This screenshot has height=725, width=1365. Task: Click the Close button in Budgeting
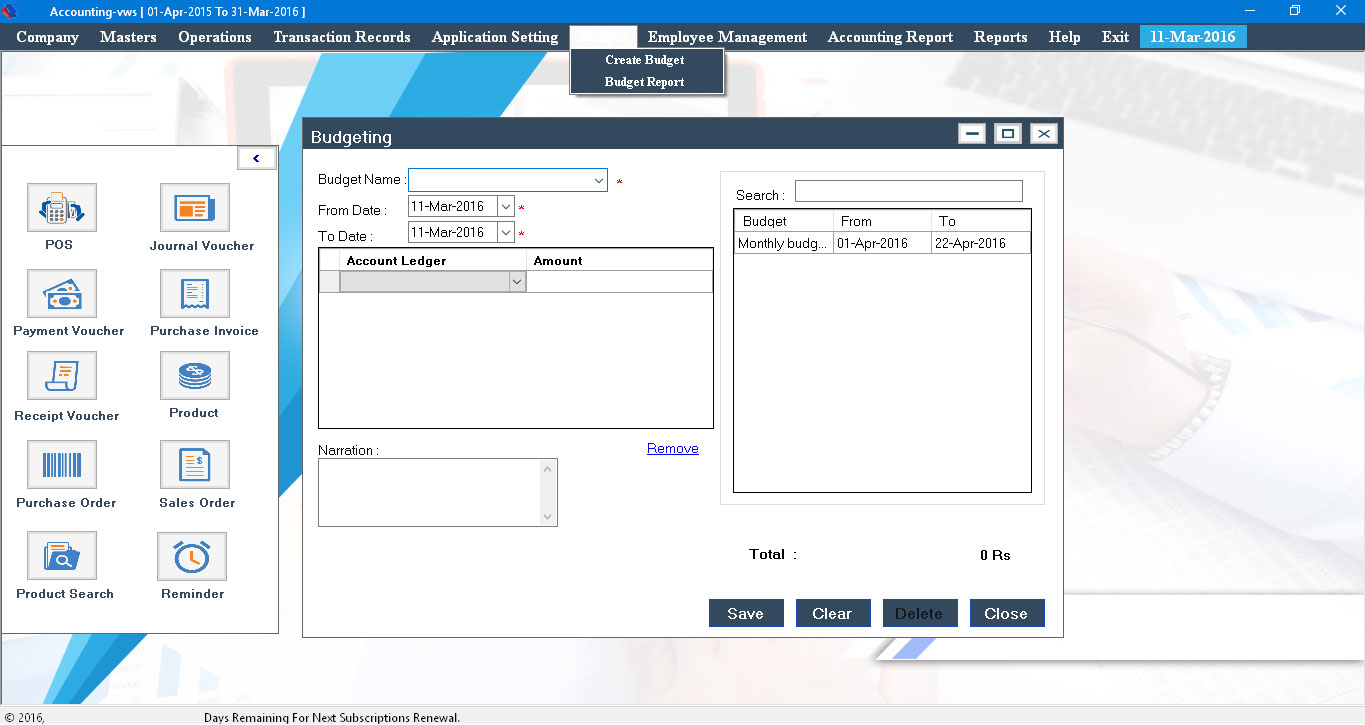[x=1006, y=613]
